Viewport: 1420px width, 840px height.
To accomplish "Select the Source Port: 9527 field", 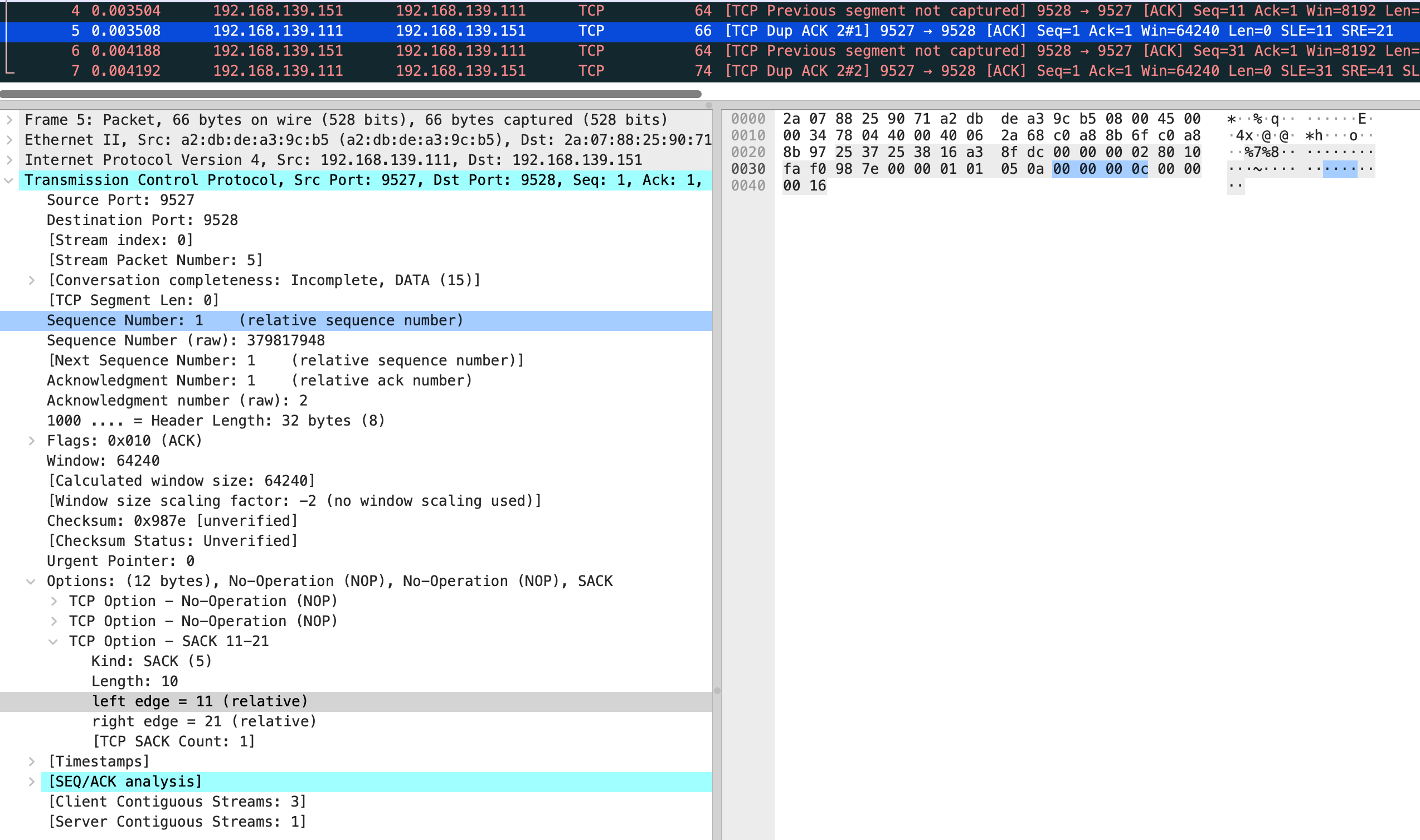I will pos(120,201).
